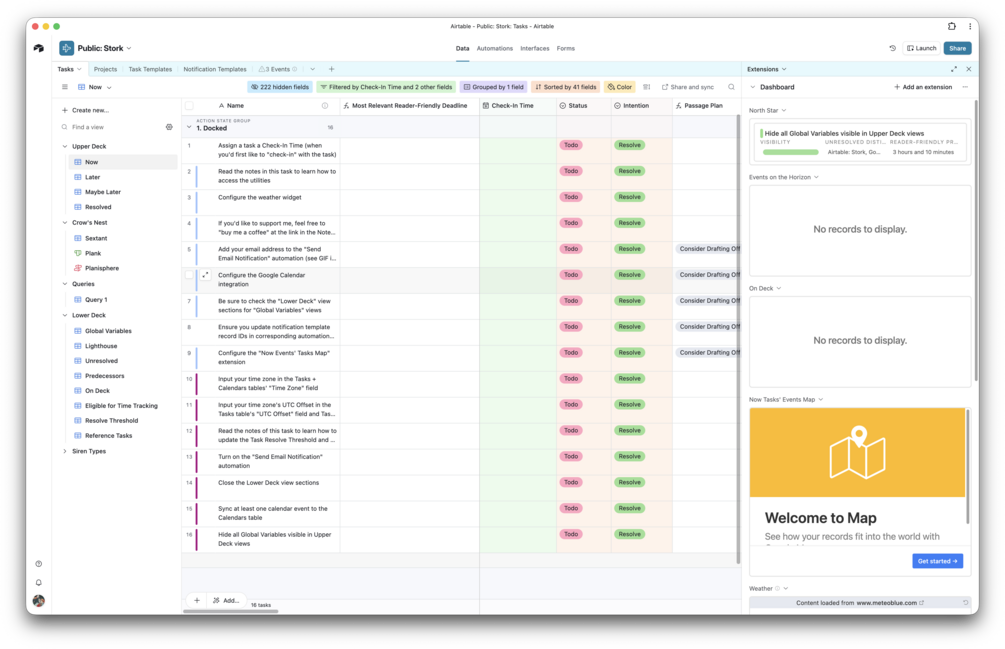Open the 3 Events table tab
Image resolution: width=1005 pixels, height=649 pixels.
pyautogui.click(x=278, y=69)
